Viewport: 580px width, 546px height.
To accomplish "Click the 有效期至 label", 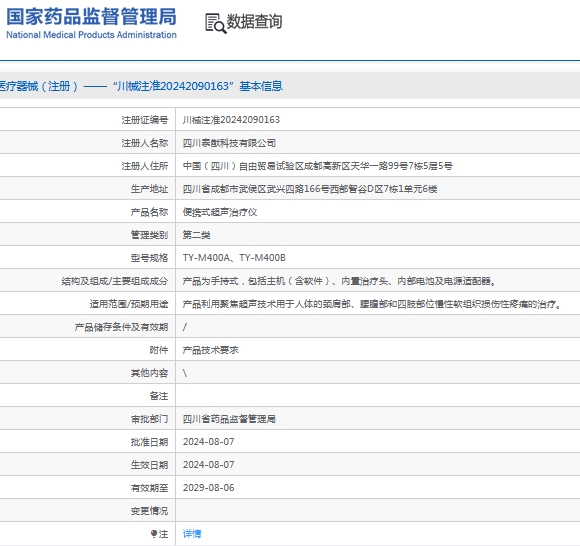I will click(x=149, y=488).
